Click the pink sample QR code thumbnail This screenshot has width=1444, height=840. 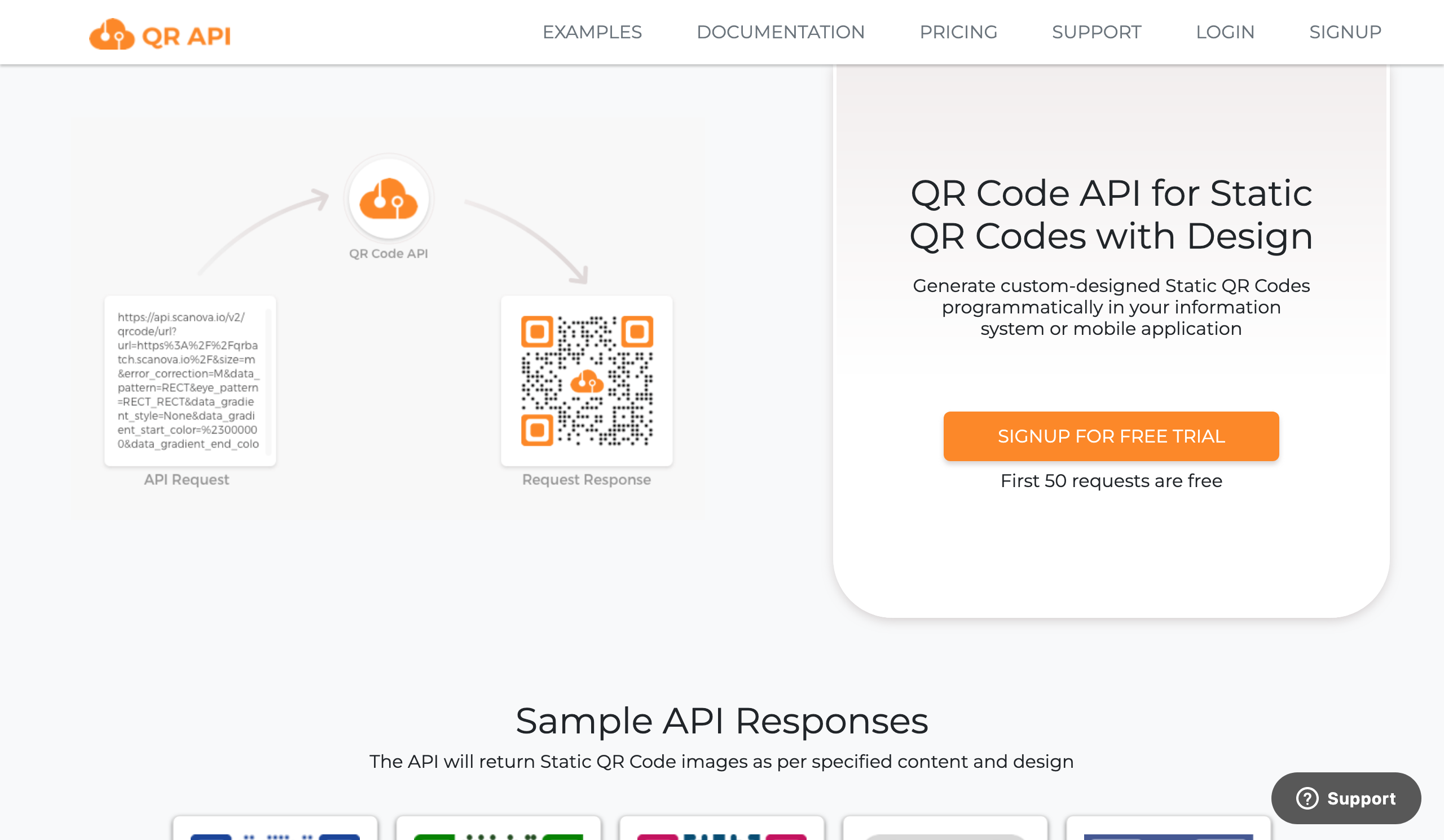click(x=722, y=829)
